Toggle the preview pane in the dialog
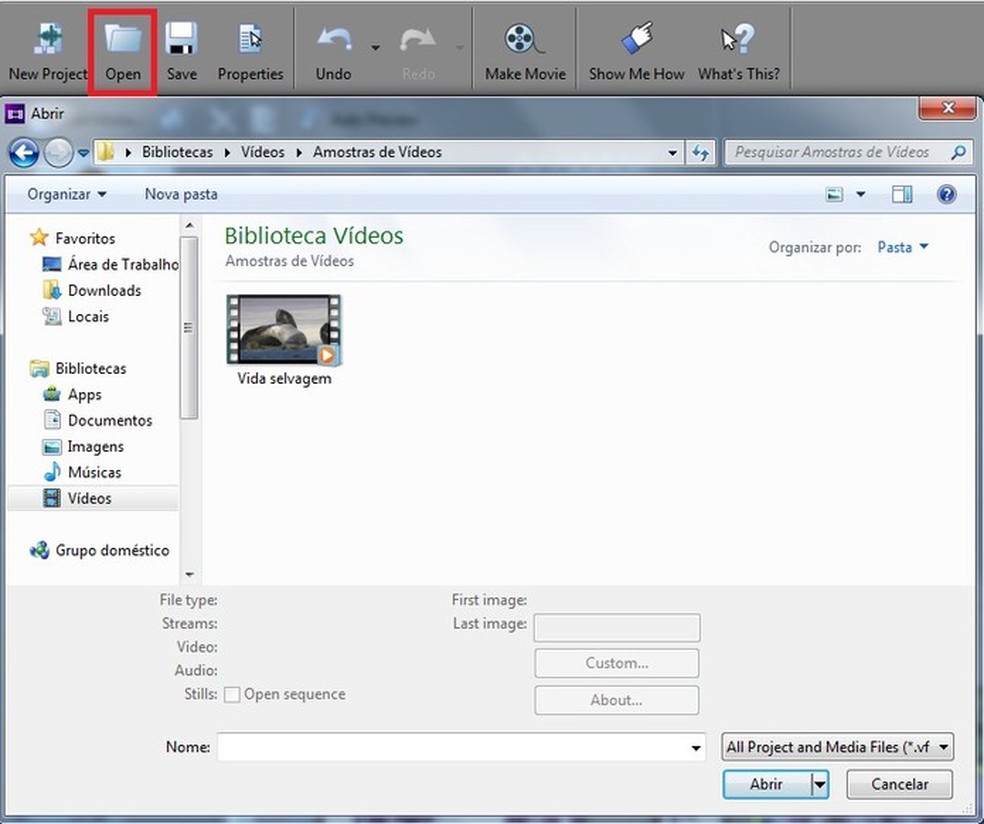Viewport: 984px width, 824px height. tap(901, 193)
